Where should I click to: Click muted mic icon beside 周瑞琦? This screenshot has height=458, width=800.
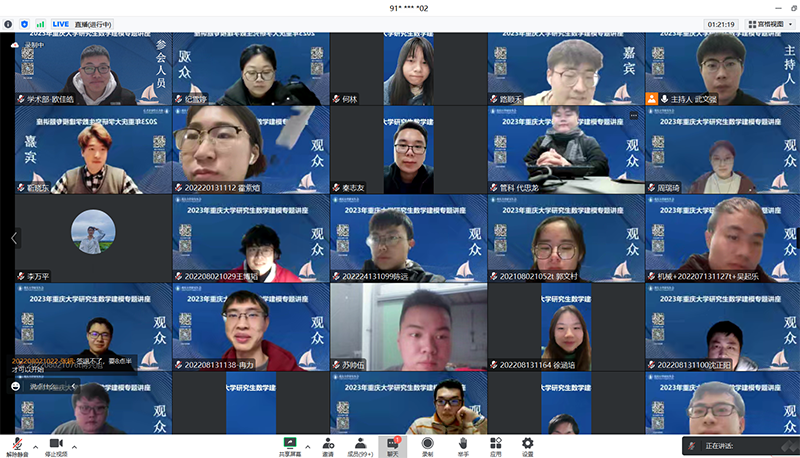click(x=652, y=188)
